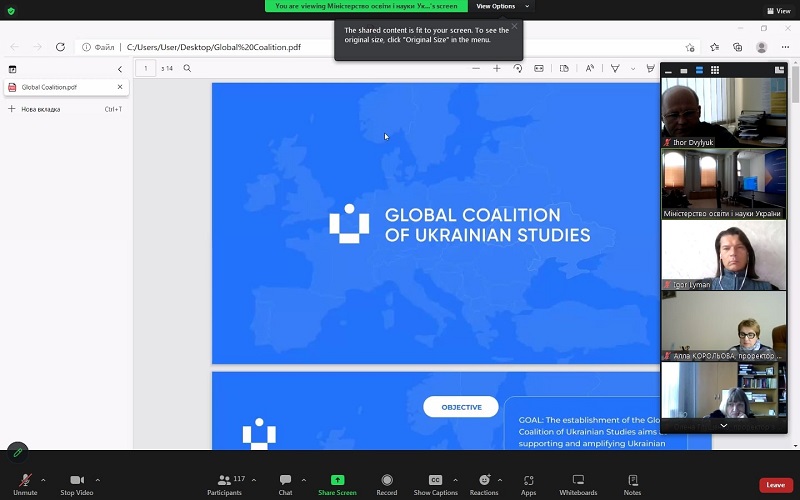Expand caption options arrow

[455, 480]
